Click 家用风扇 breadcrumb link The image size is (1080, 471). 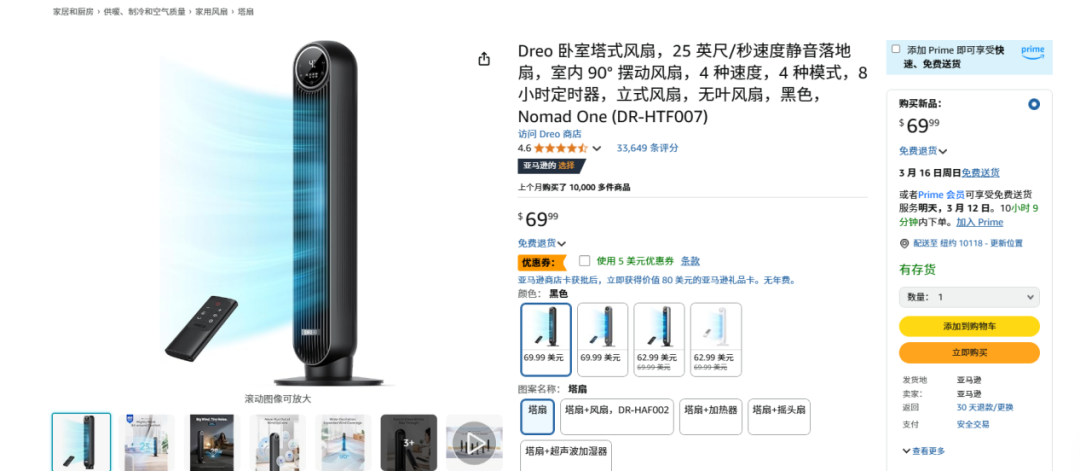pos(212,12)
